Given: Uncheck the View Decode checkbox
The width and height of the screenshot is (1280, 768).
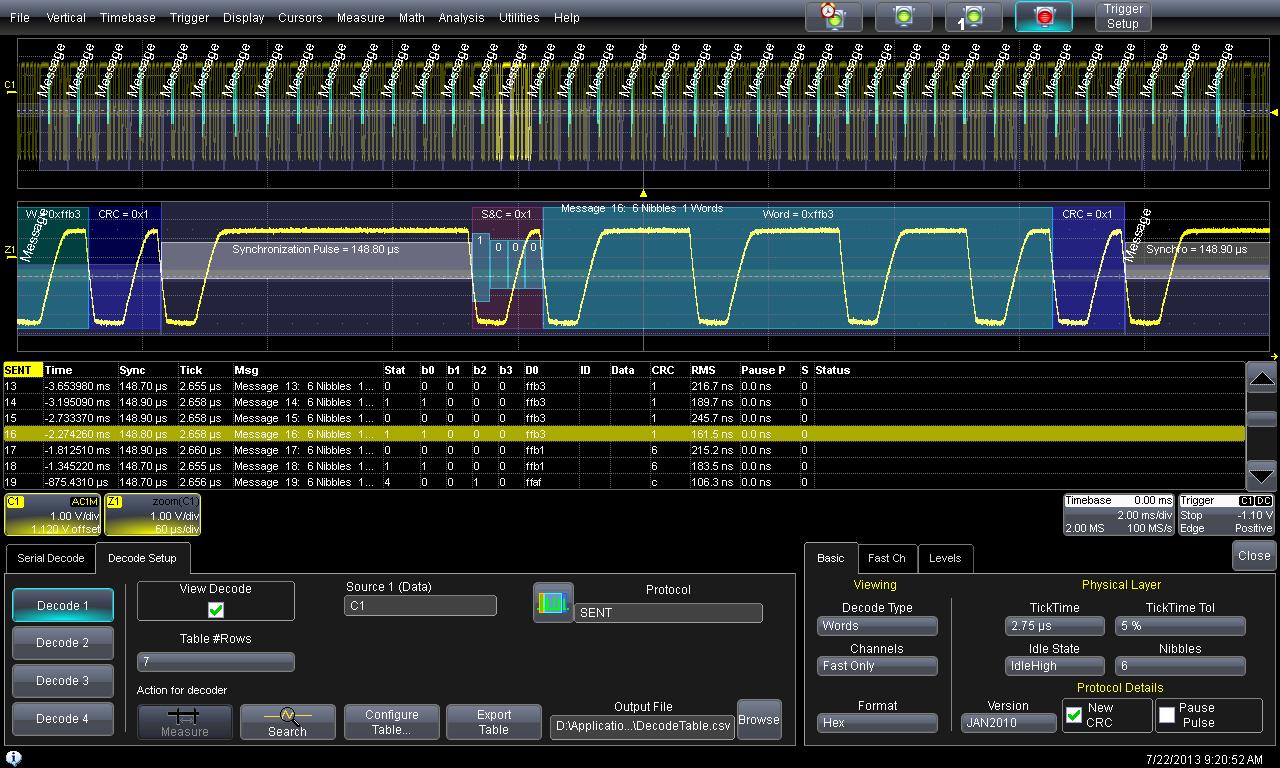Looking at the screenshot, I should (x=216, y=609).
